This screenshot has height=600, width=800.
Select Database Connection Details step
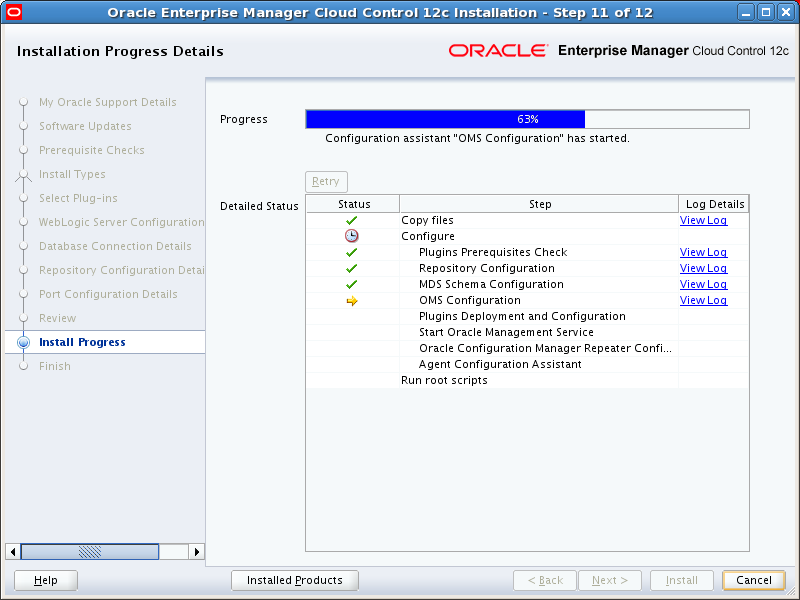[x=115, y=246]
